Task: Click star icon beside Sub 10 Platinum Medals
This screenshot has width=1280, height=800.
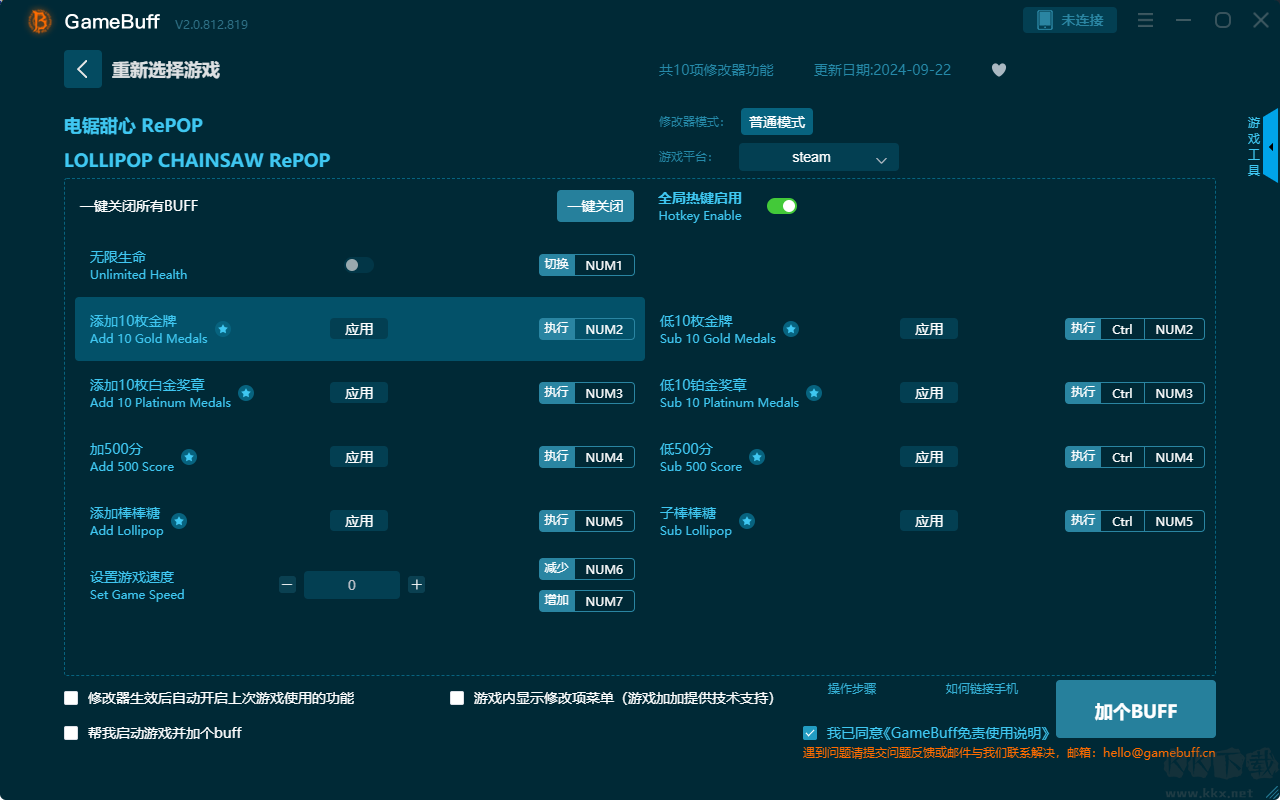Action: click(x=814, y=393)
